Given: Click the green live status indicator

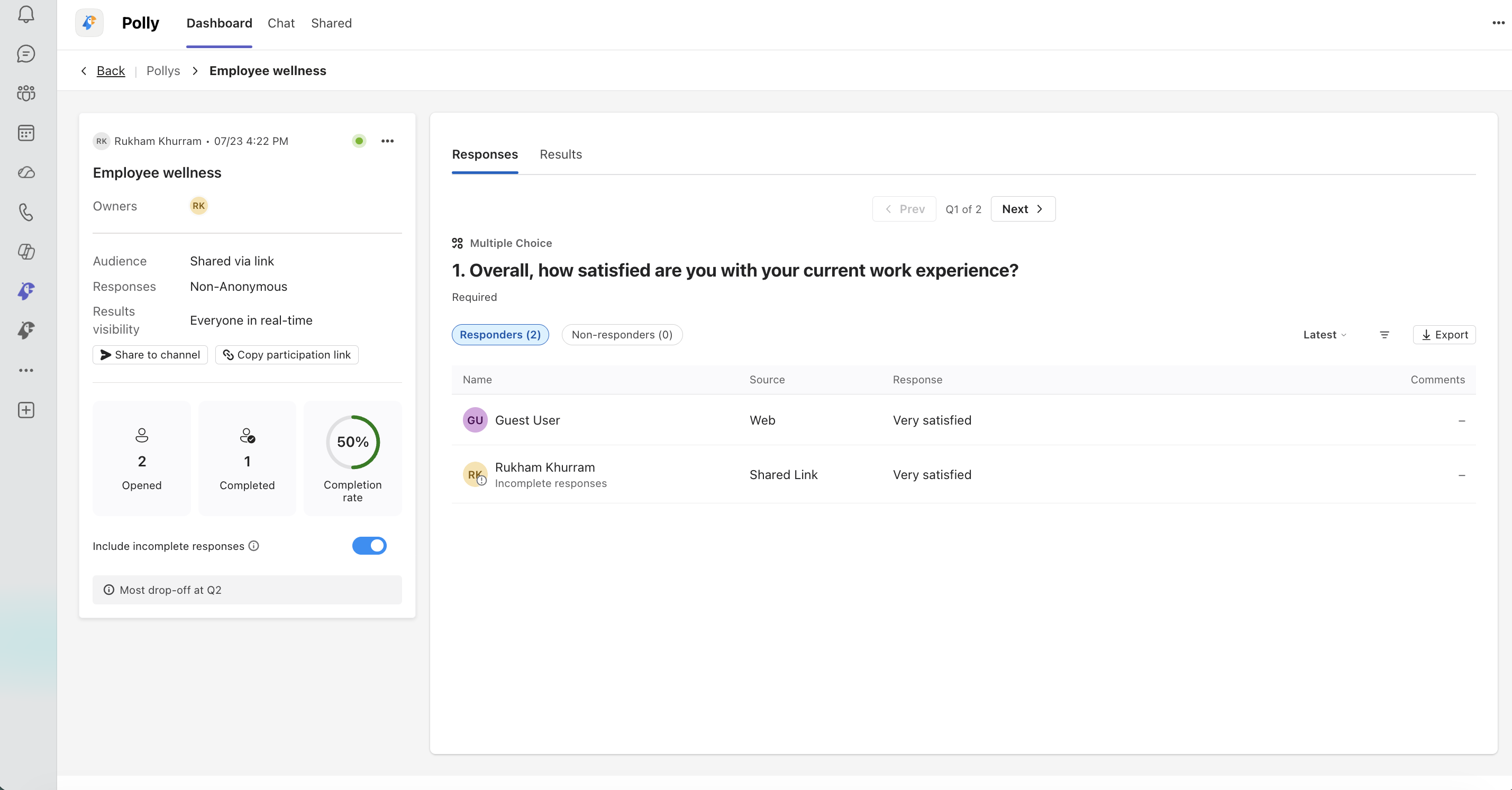Looking at the screenshot, I should click(359, 141).
